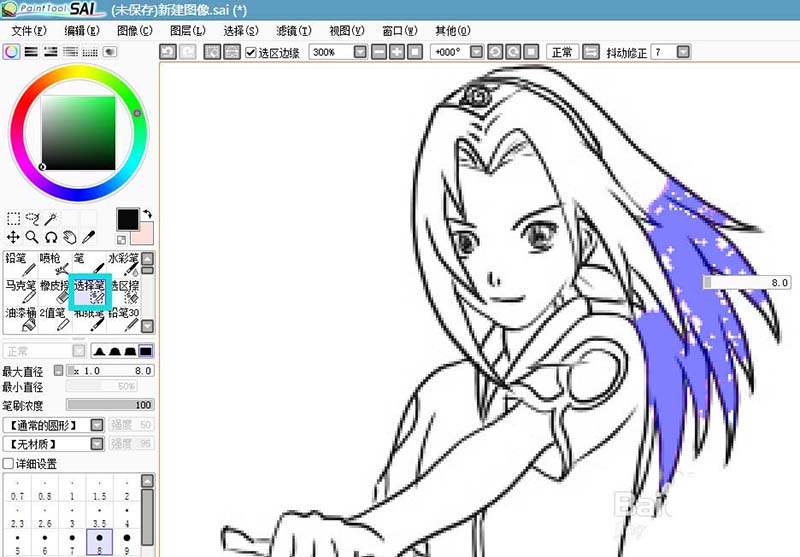Select the hand pan tool
This screenshot has width=800, height=557.
(x=69, y=237)
